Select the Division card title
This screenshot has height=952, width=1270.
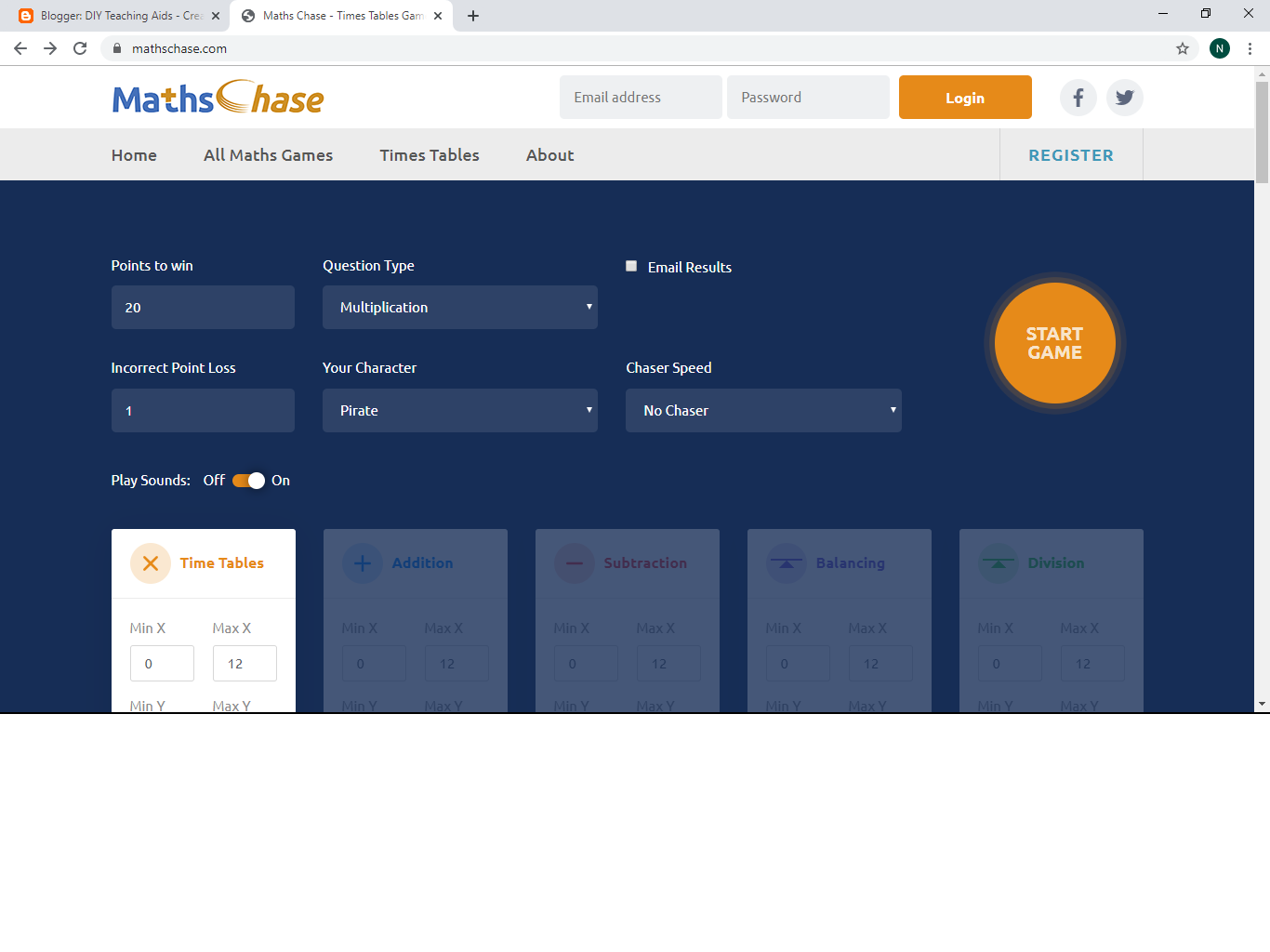click(1056, 563)
